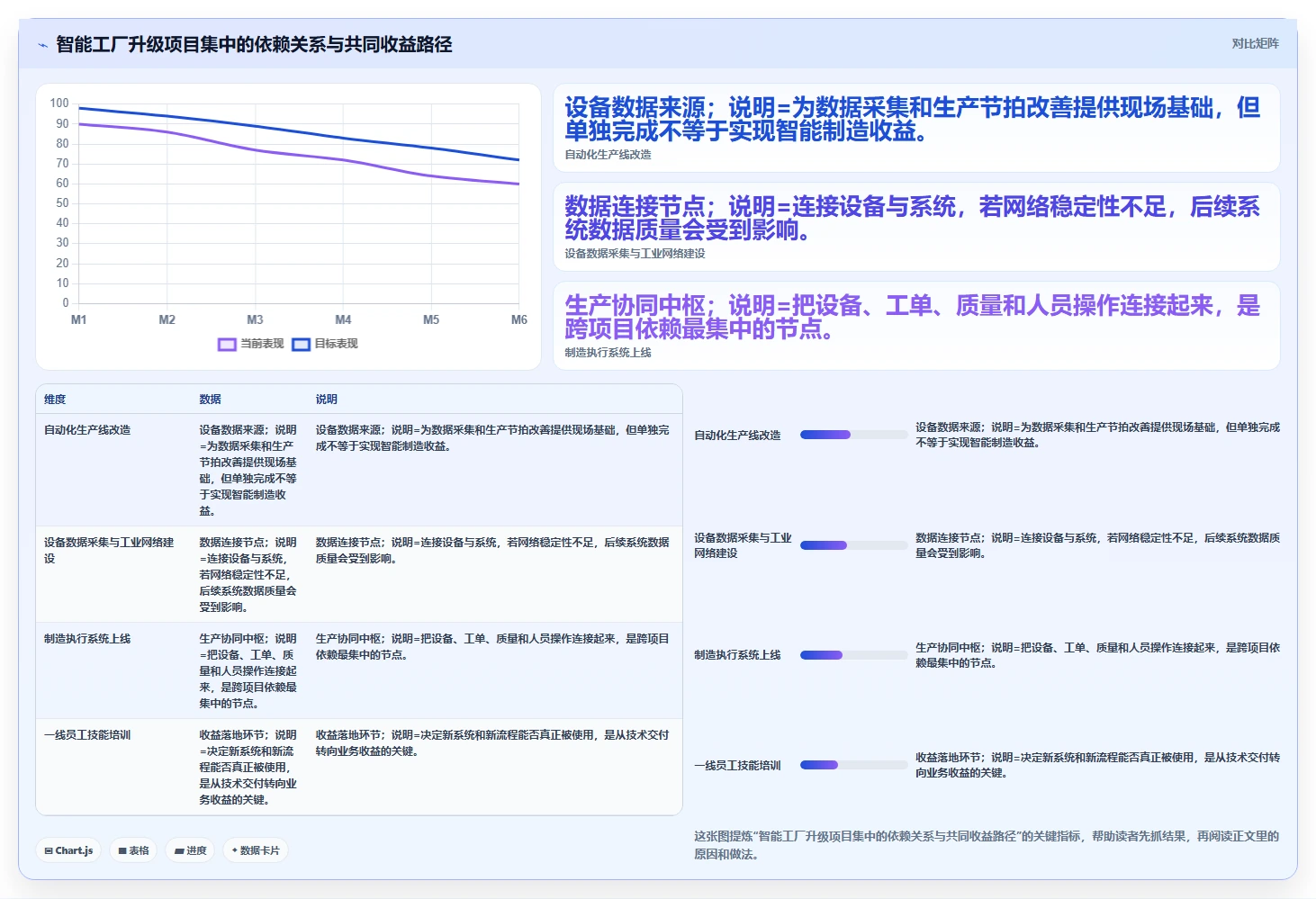This screenshot has height=899, width=1316.
Task: Click the M1 axis label on chart
Action: click(79, 319)
